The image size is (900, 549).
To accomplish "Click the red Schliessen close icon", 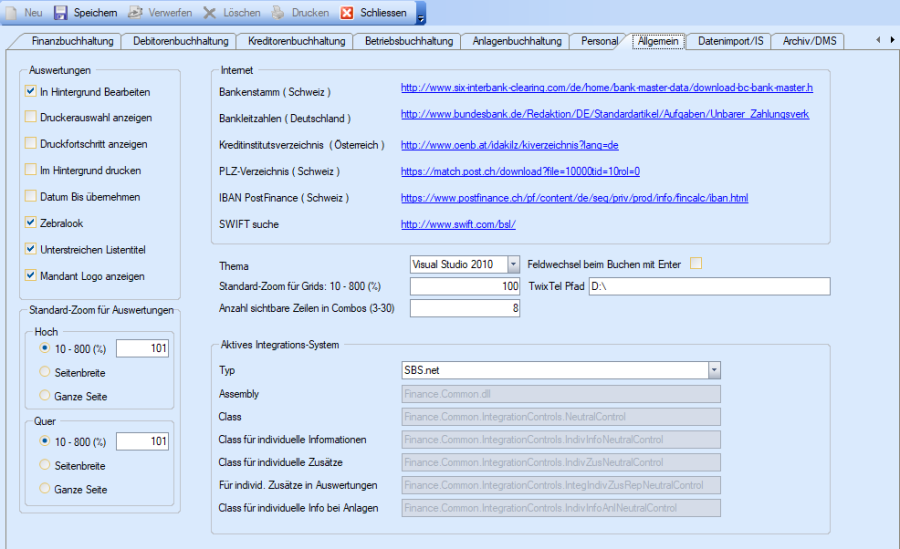I will point(347,13).
